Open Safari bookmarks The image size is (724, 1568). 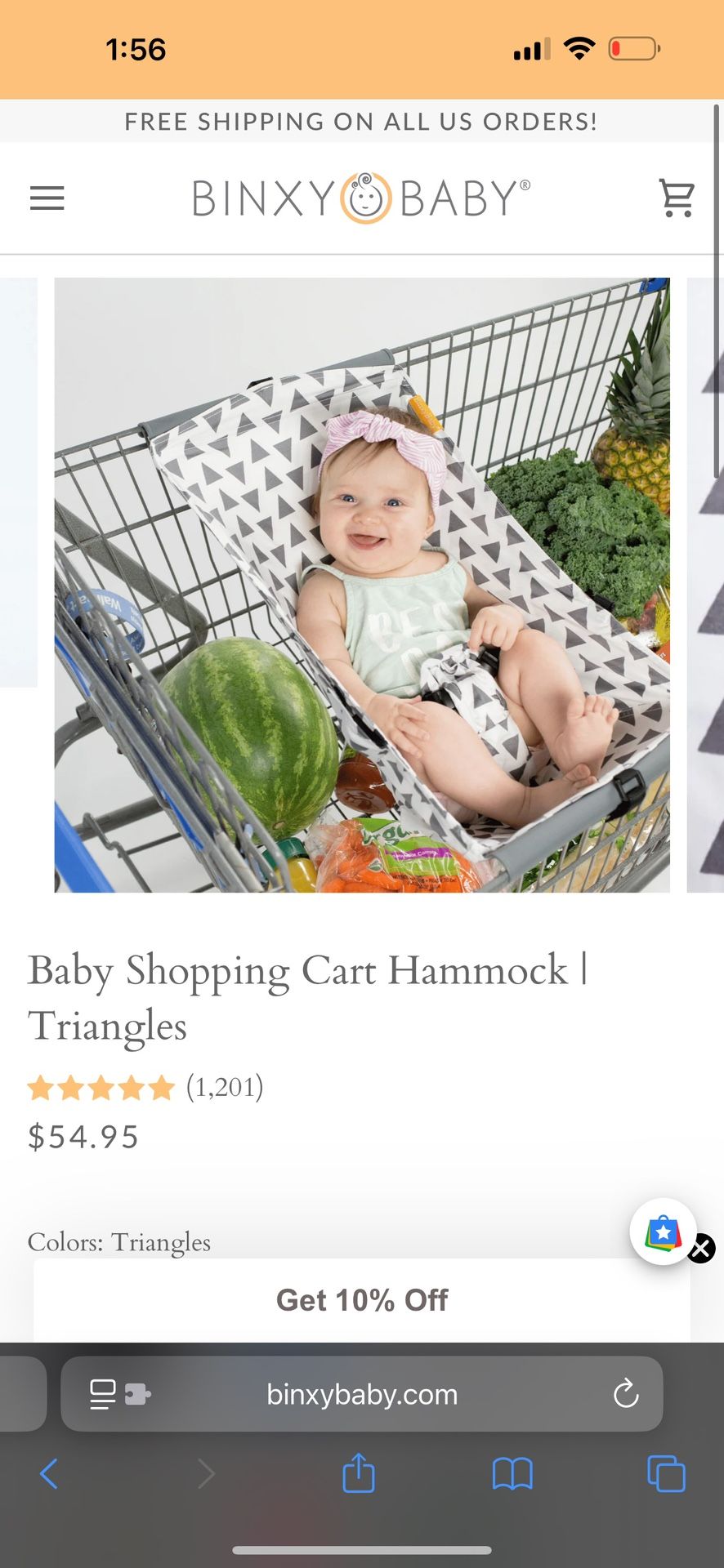click(x=512, y=1474)
